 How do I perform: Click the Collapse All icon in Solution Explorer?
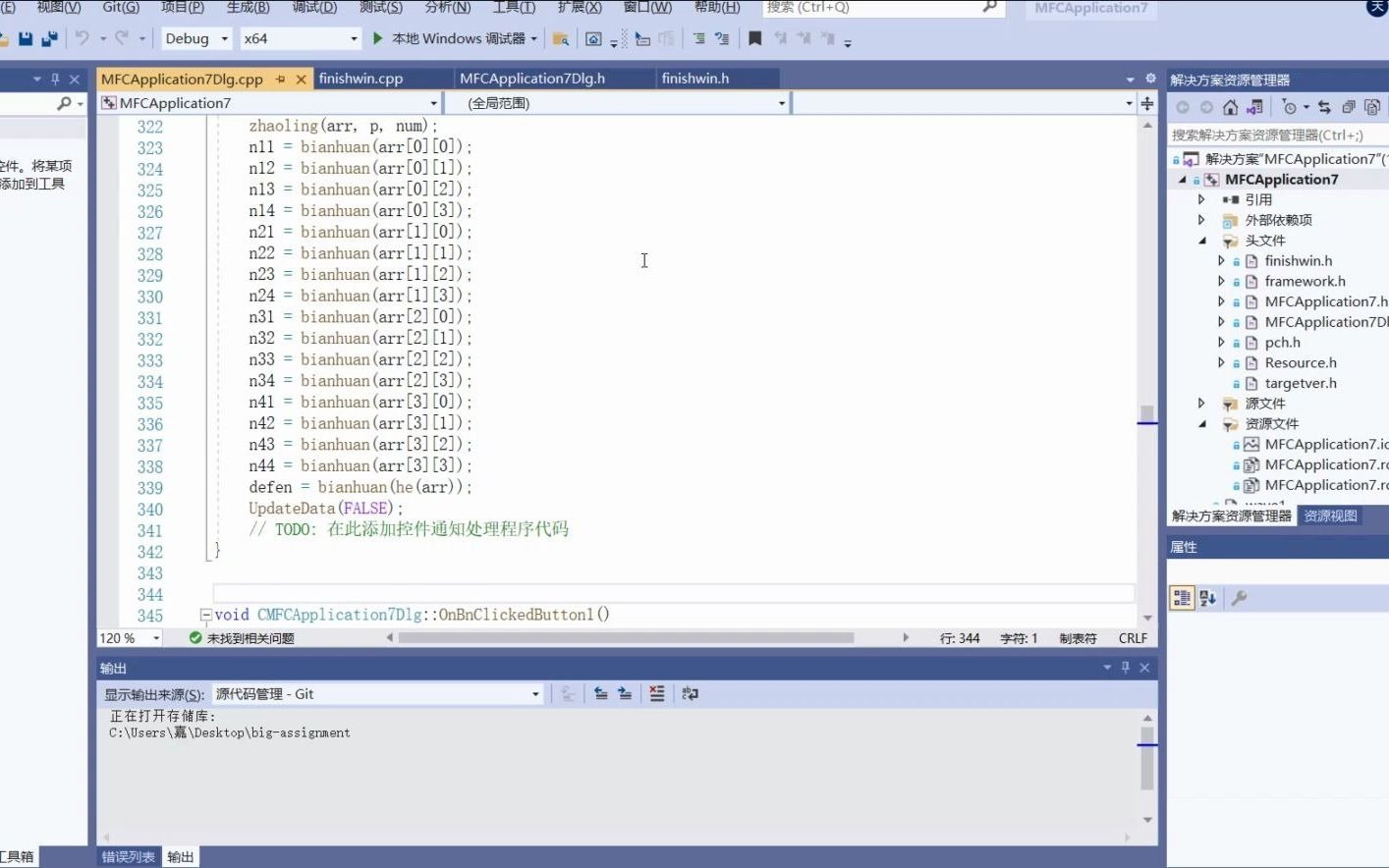(x=1349, y=107)
